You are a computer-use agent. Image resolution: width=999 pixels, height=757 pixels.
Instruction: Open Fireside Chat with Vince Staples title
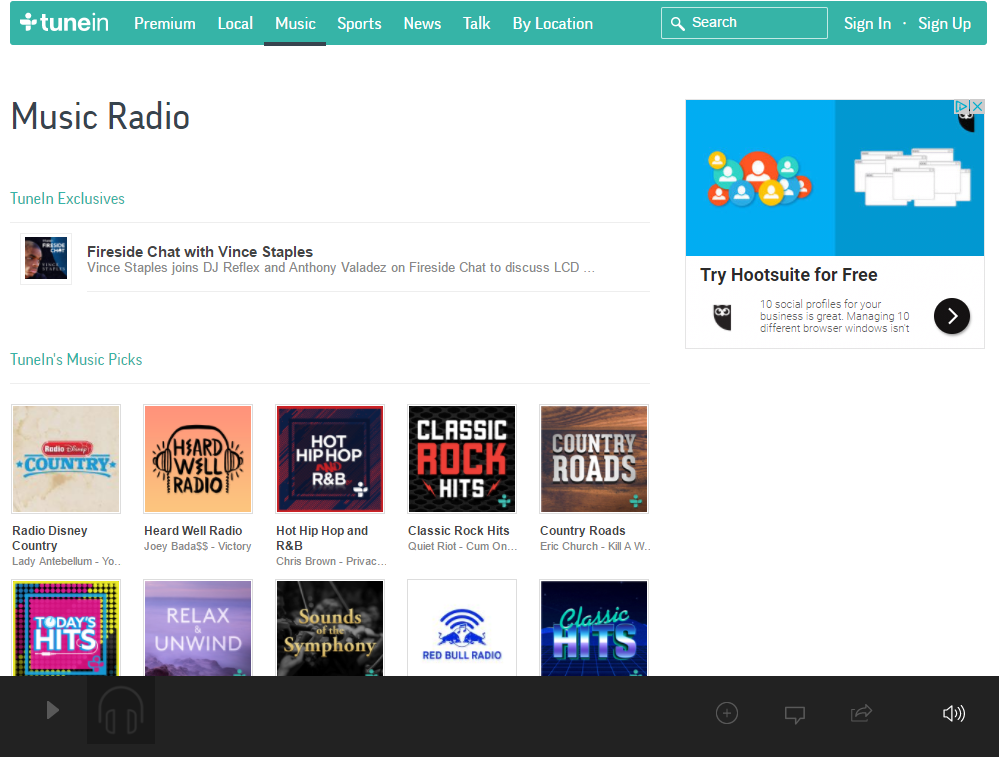[200, 252]
